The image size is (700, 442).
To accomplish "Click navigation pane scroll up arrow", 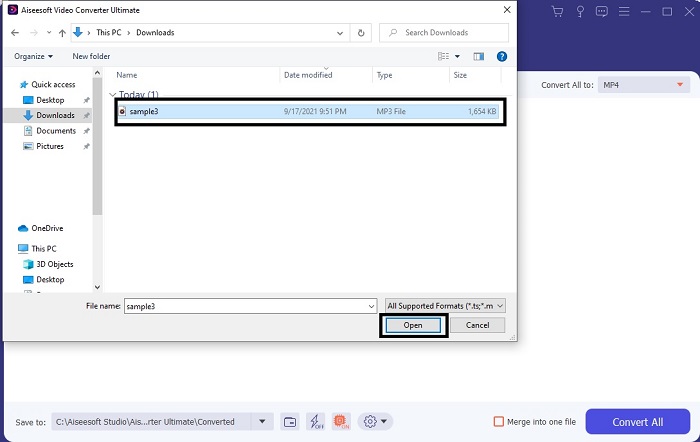I will [97, 73].
